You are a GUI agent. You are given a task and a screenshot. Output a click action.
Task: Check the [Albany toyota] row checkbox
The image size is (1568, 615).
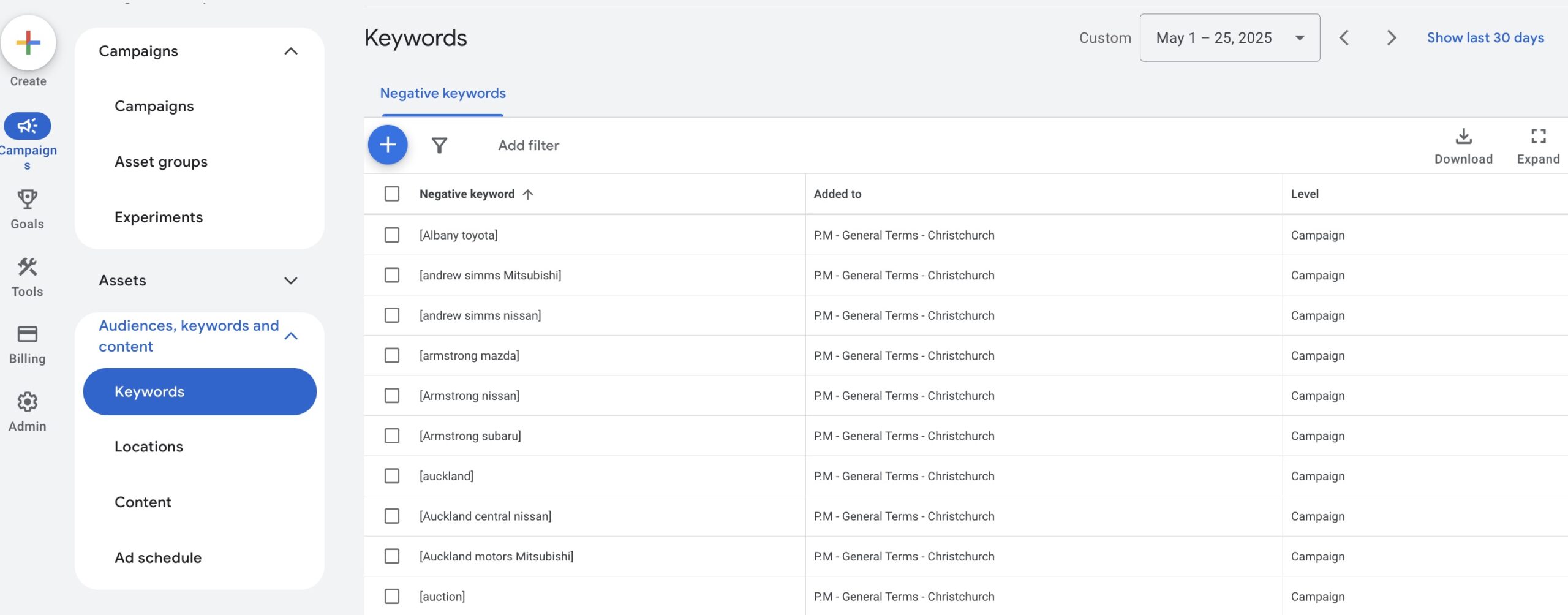click(392, 235)
